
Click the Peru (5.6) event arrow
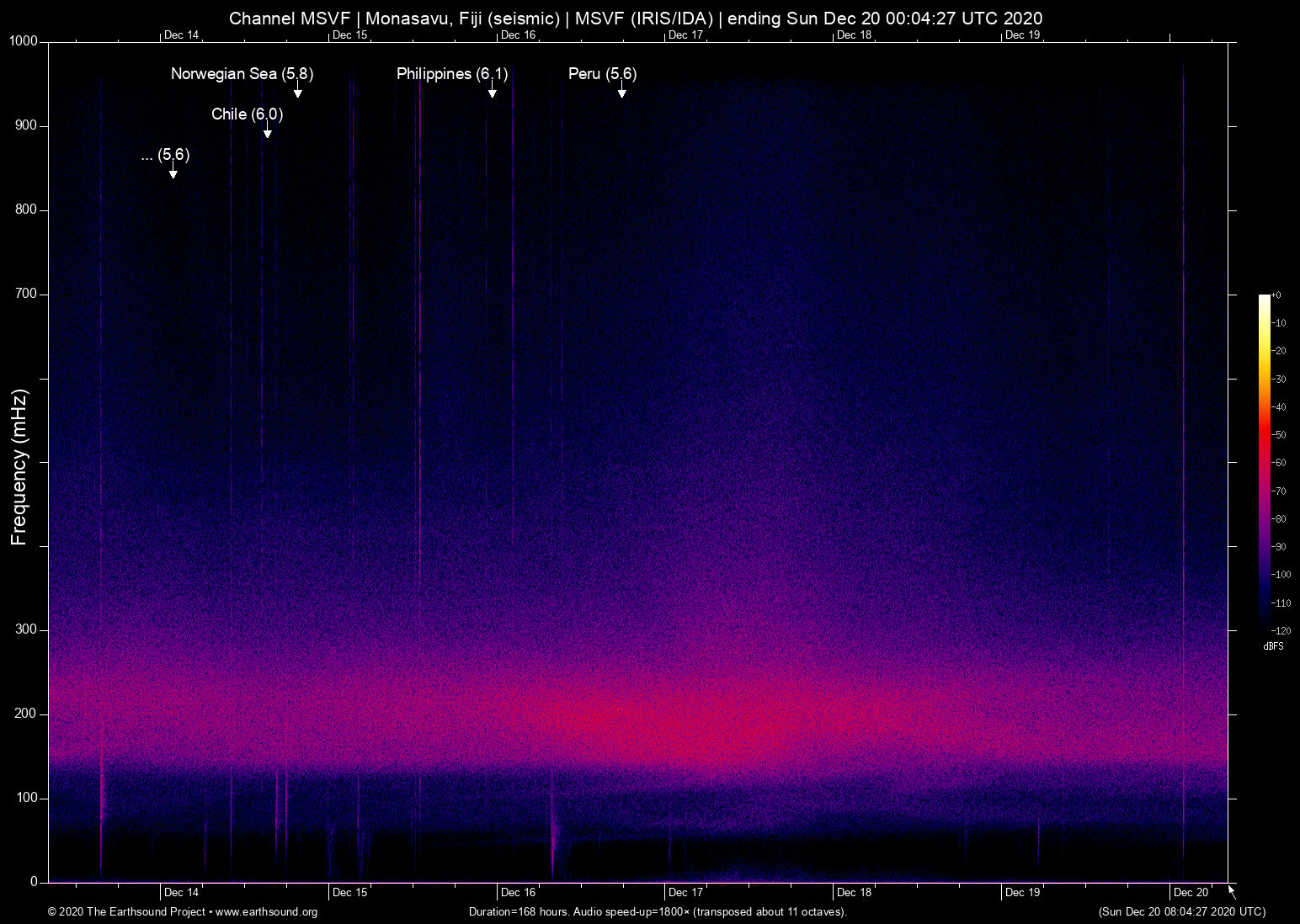click(621, 91)
